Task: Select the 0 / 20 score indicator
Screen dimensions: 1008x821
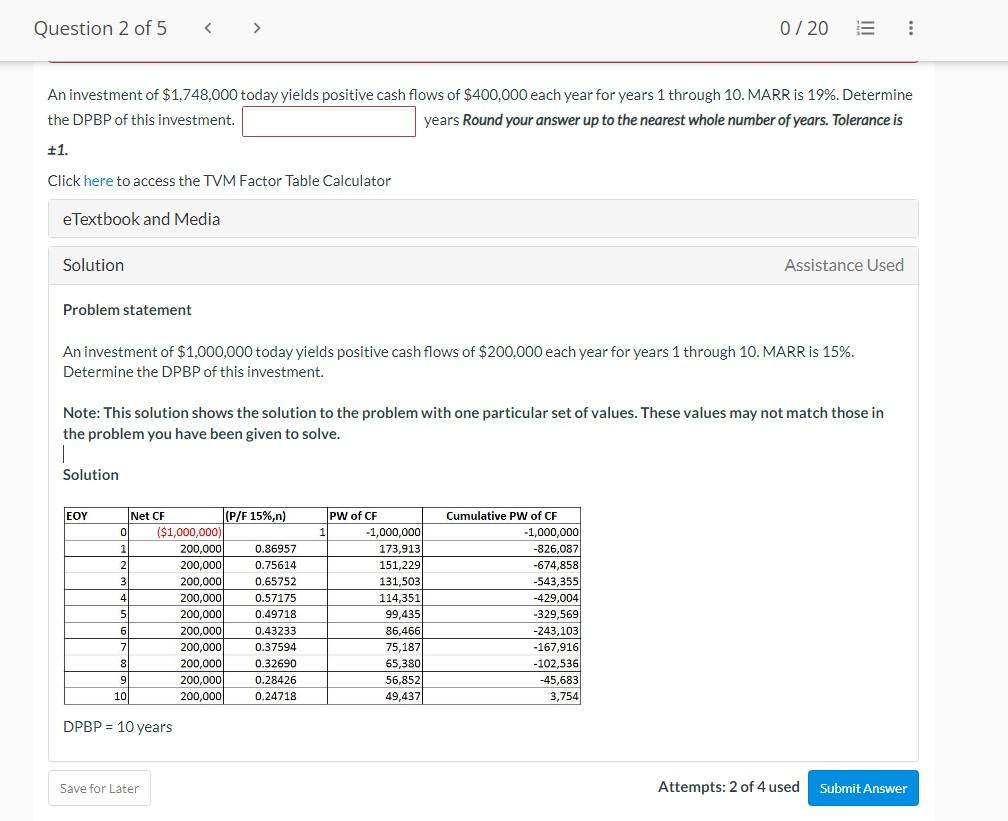Action: 804,28
